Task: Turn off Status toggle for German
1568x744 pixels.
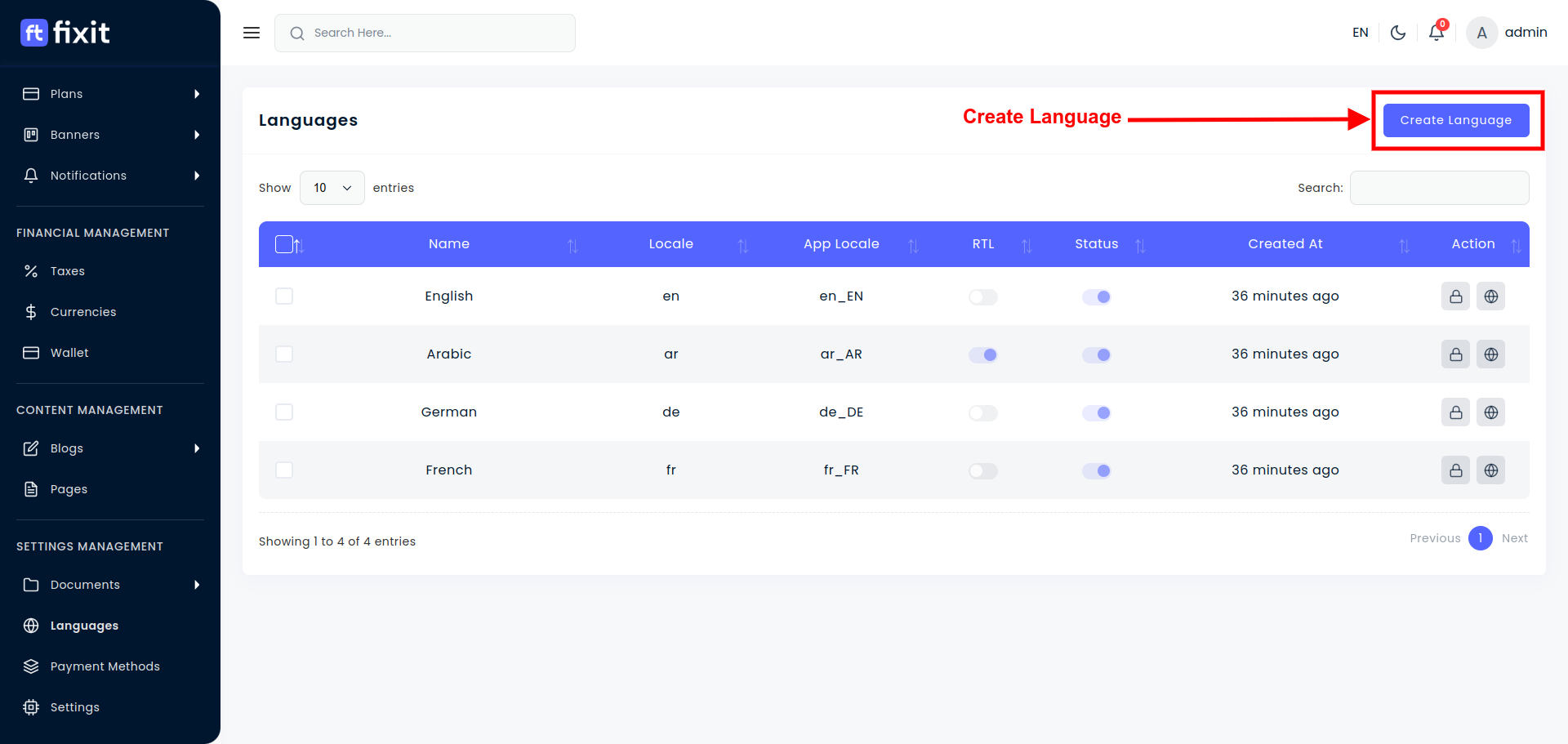Action: coord(1097,412)
